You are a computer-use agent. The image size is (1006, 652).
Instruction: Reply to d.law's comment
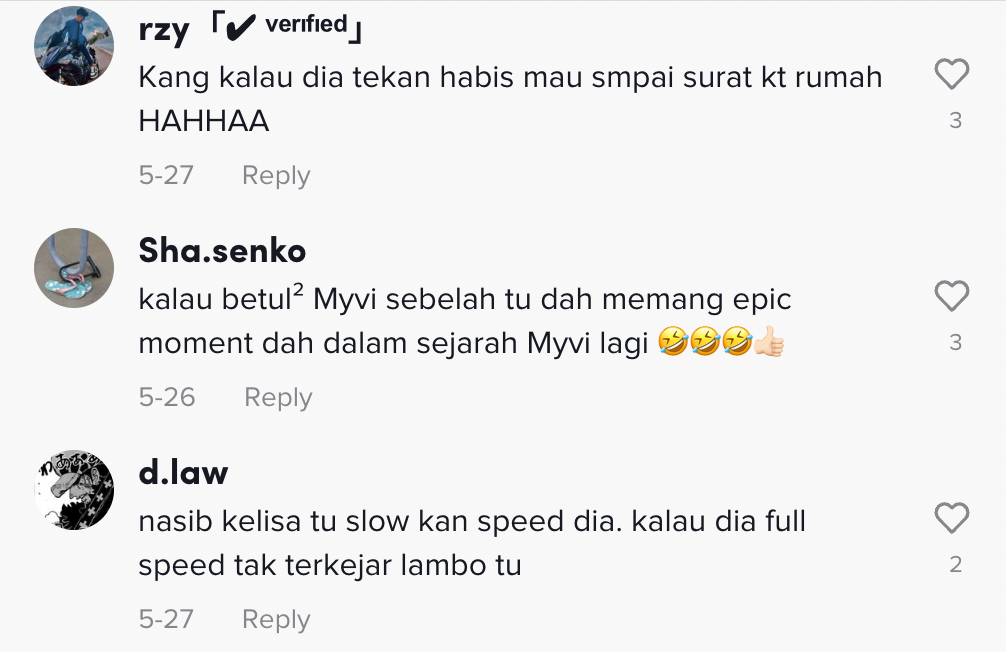(x=276, y=619)
